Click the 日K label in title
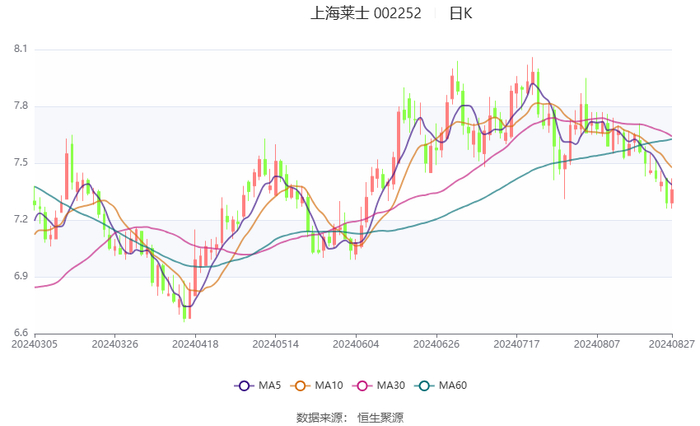The image size is (700, 426). pos(460,13)
